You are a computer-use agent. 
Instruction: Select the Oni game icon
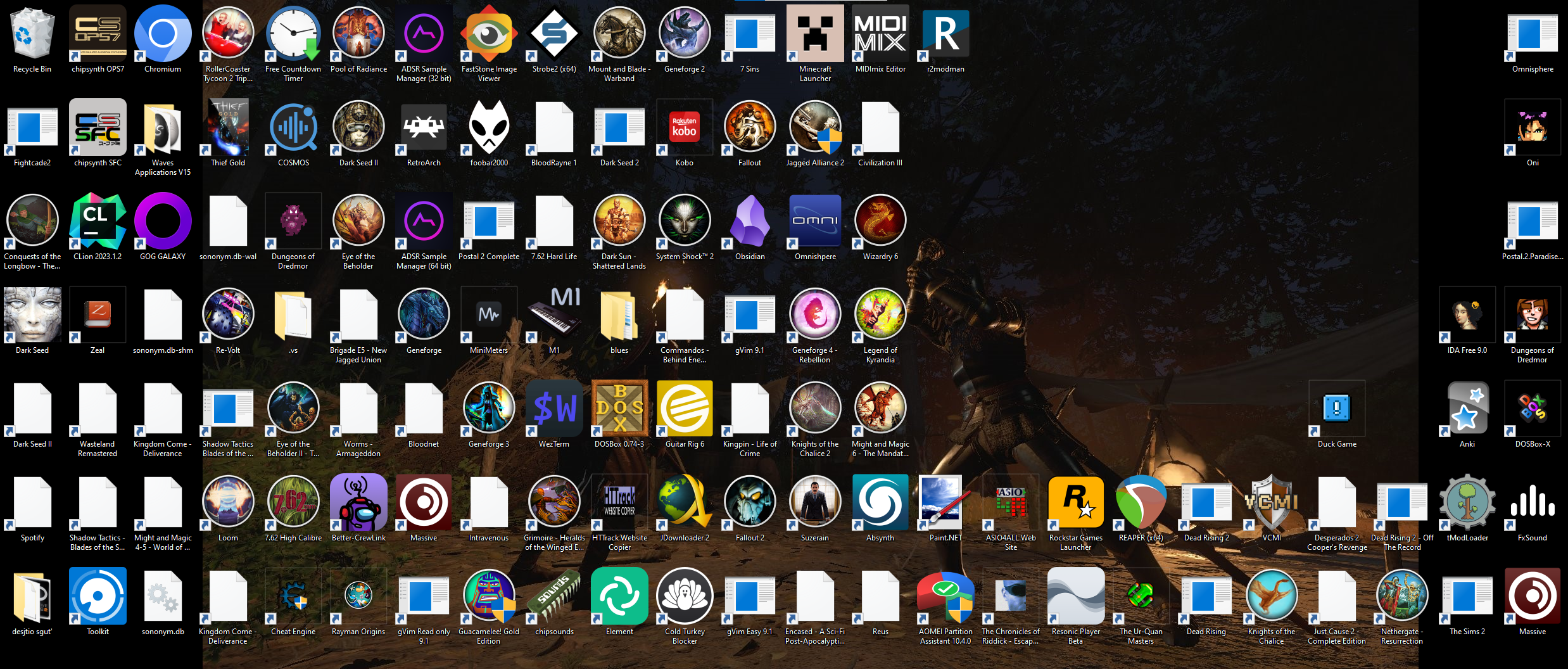pos(1533,127)
